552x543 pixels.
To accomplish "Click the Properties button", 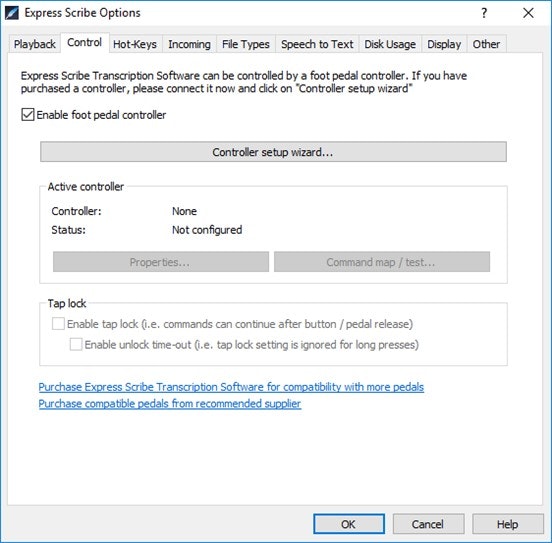I will [x=161, y=262].
